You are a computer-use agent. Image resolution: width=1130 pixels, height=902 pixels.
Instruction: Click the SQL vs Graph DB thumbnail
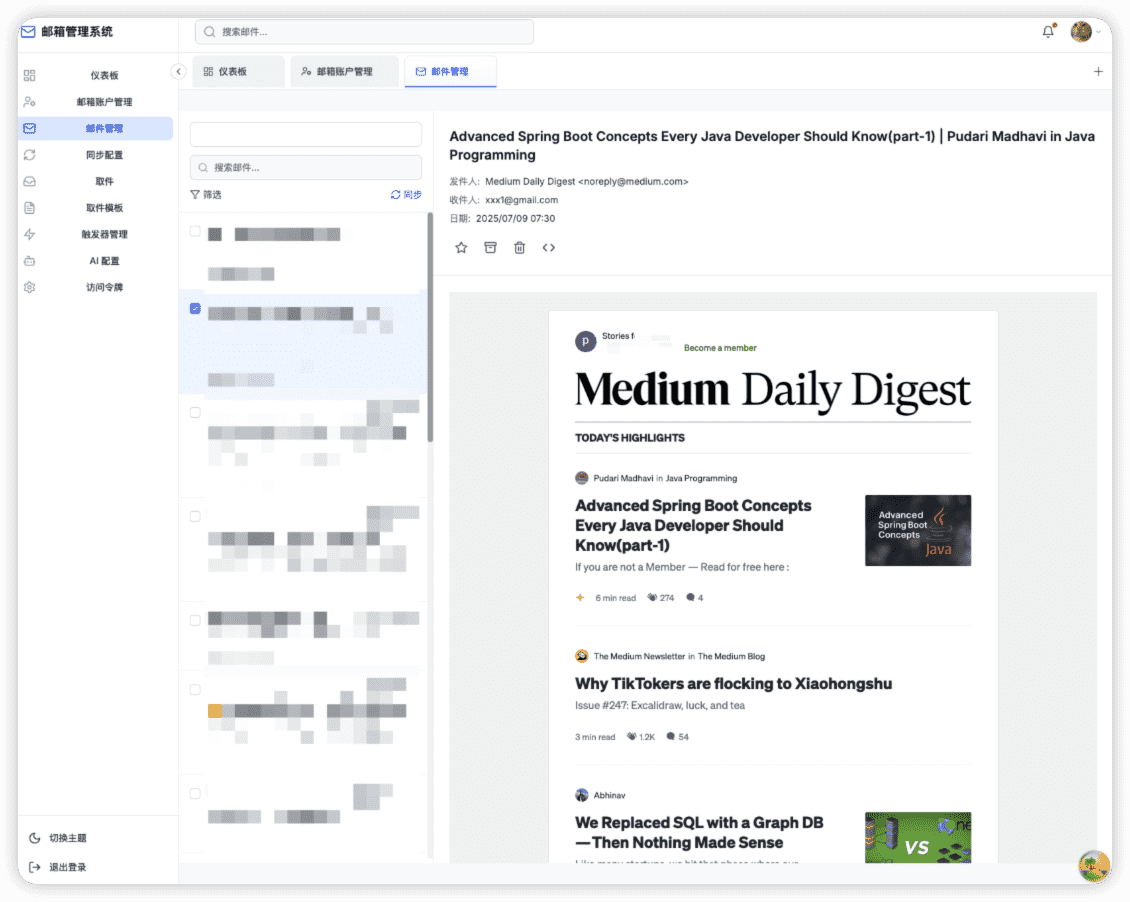[918, 837]
